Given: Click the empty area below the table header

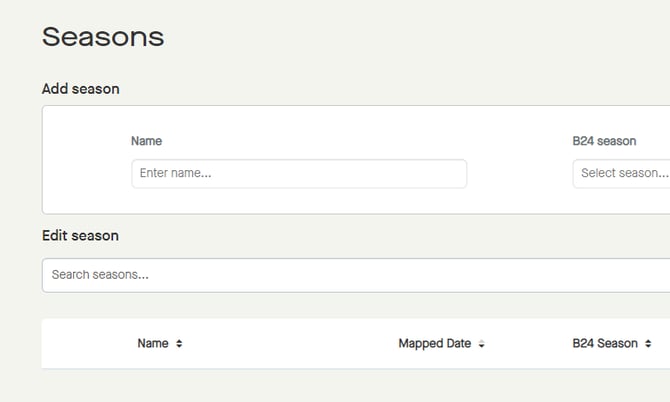Looking at the screenshot, I should point(350,386).
